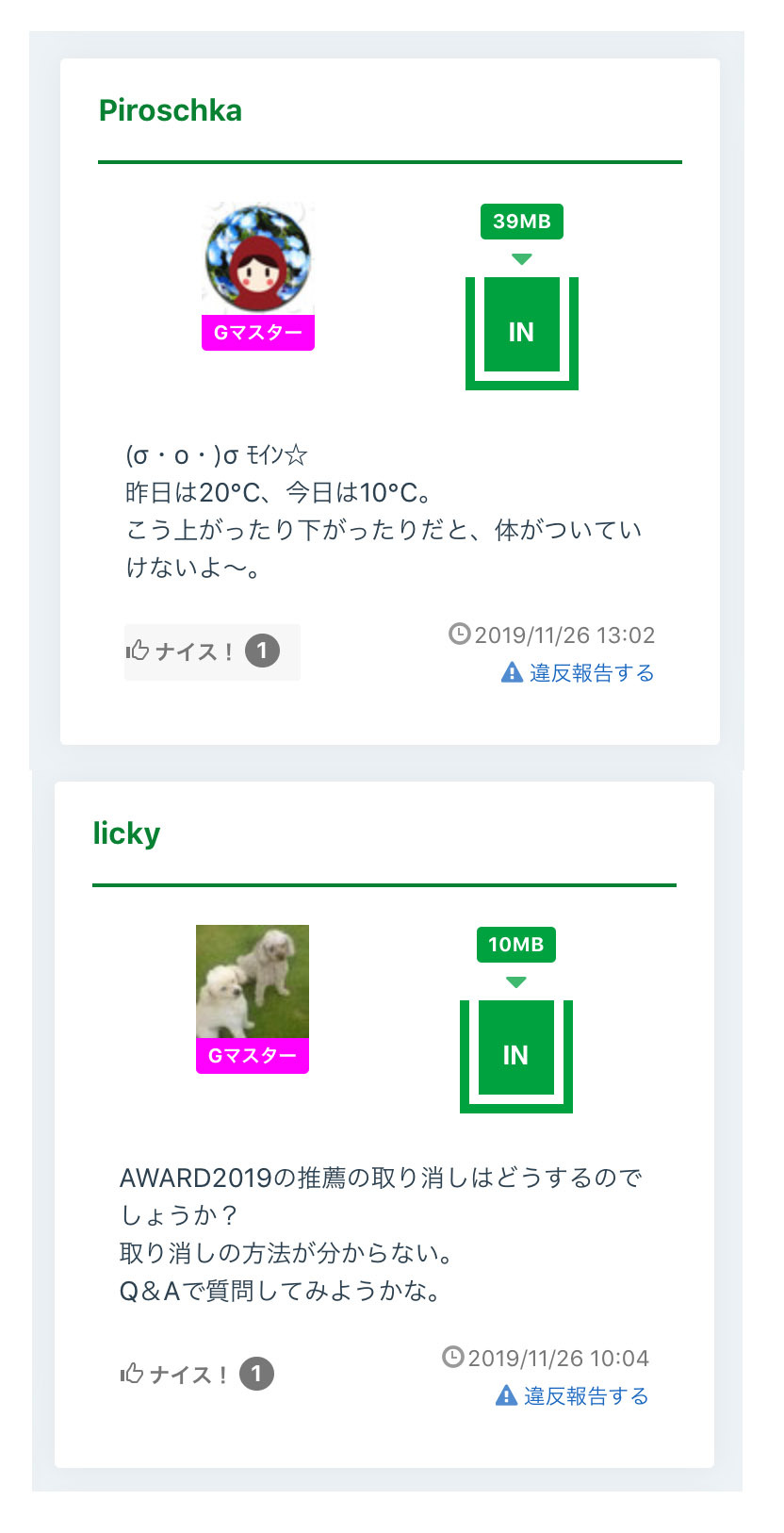Click the like count badge on licky's post

256,1374
